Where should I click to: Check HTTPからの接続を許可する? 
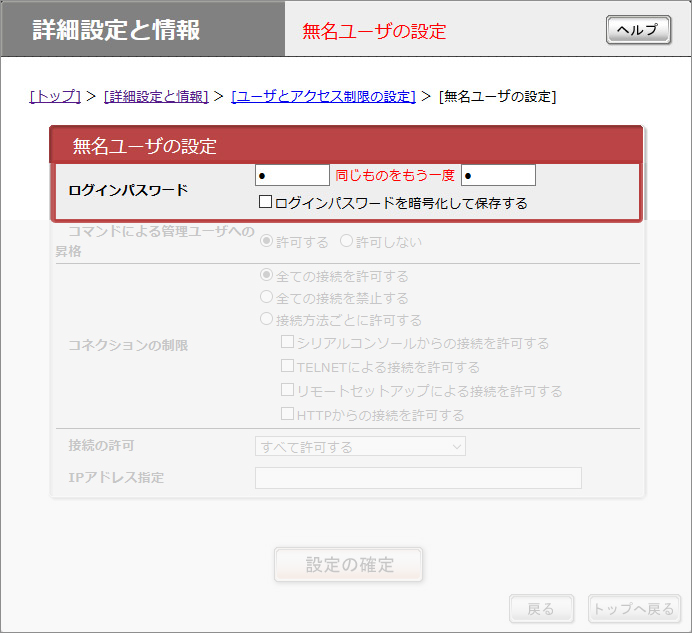288,414
